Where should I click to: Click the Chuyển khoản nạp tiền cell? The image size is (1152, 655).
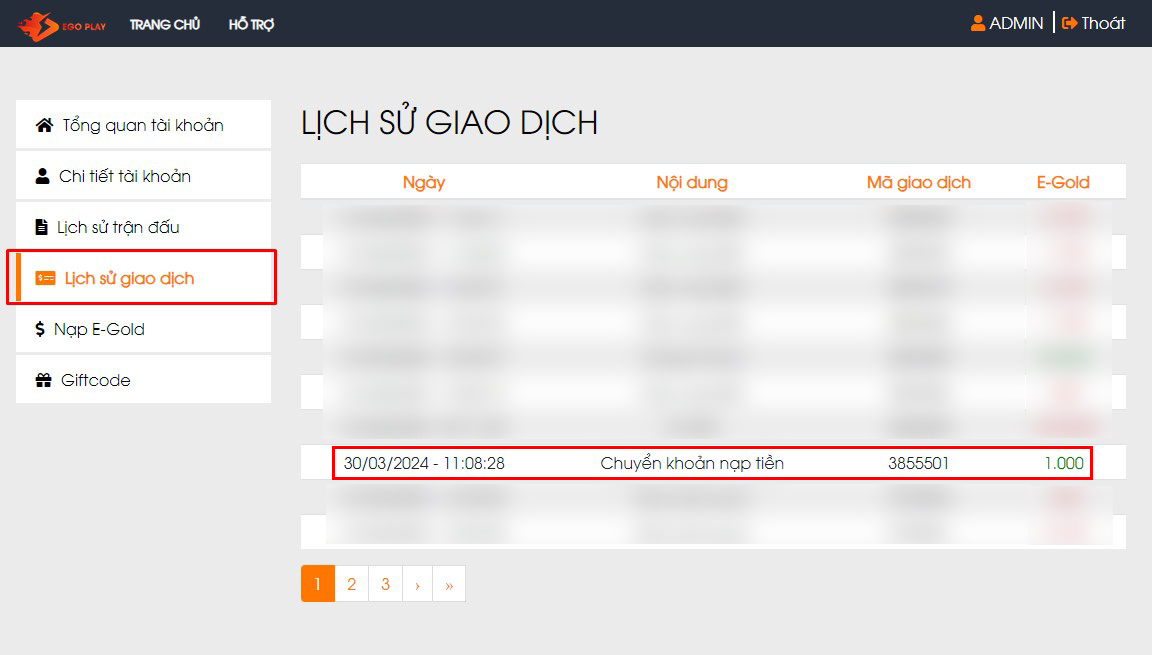(692, 463)
